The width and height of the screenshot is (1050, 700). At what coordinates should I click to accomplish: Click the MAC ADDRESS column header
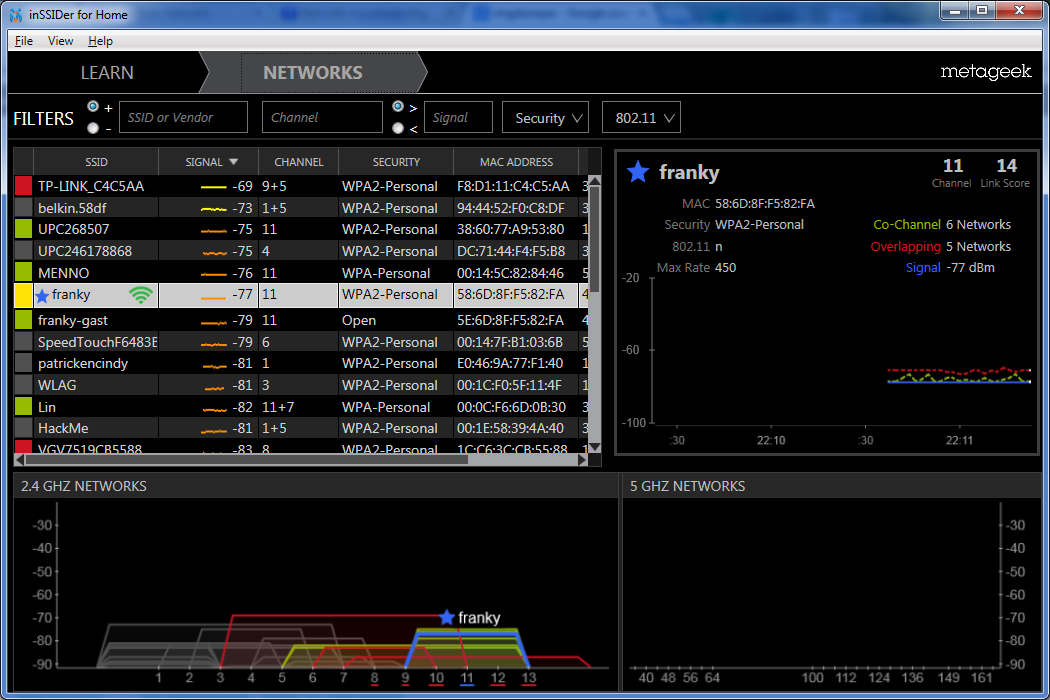[516, 162]
